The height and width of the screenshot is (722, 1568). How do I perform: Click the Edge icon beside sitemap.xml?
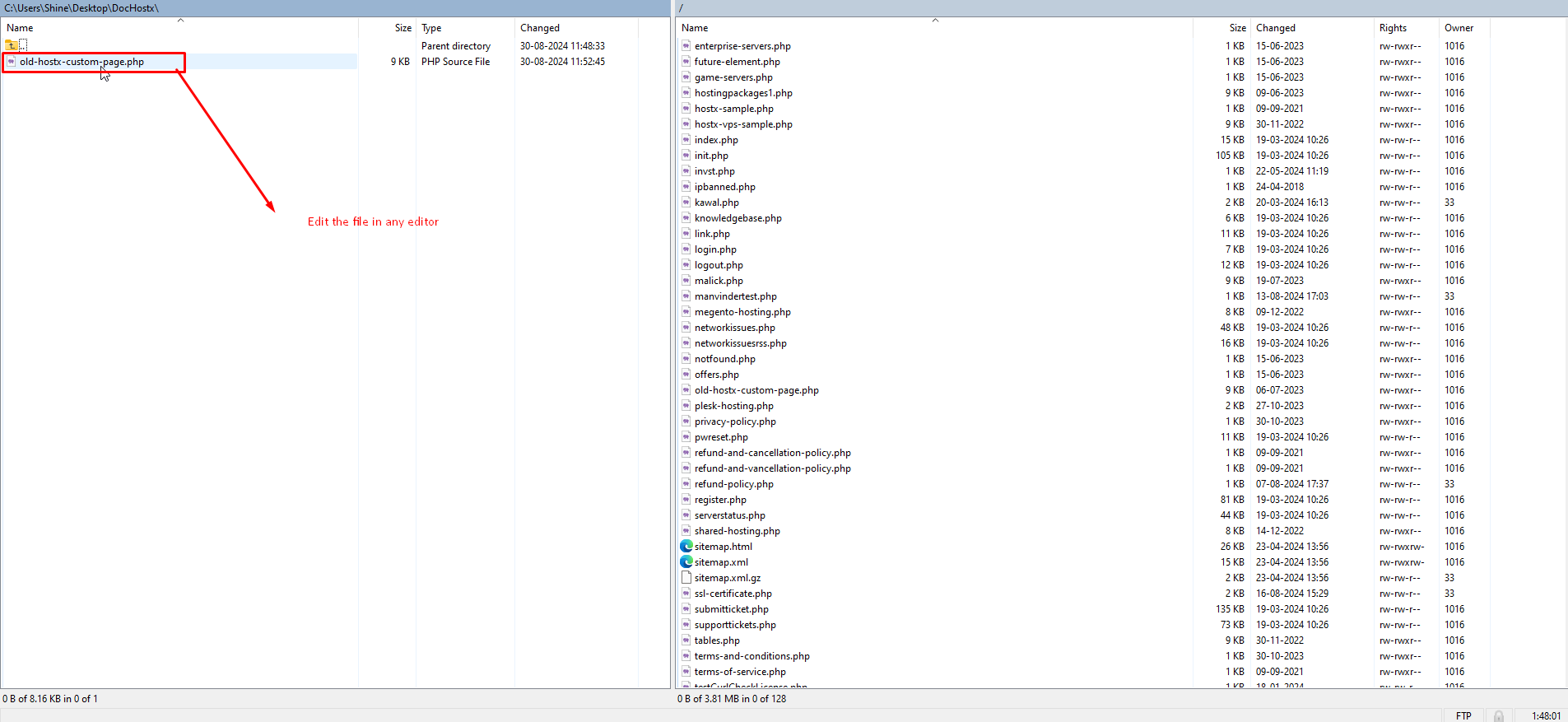click(x=686, y=562)
